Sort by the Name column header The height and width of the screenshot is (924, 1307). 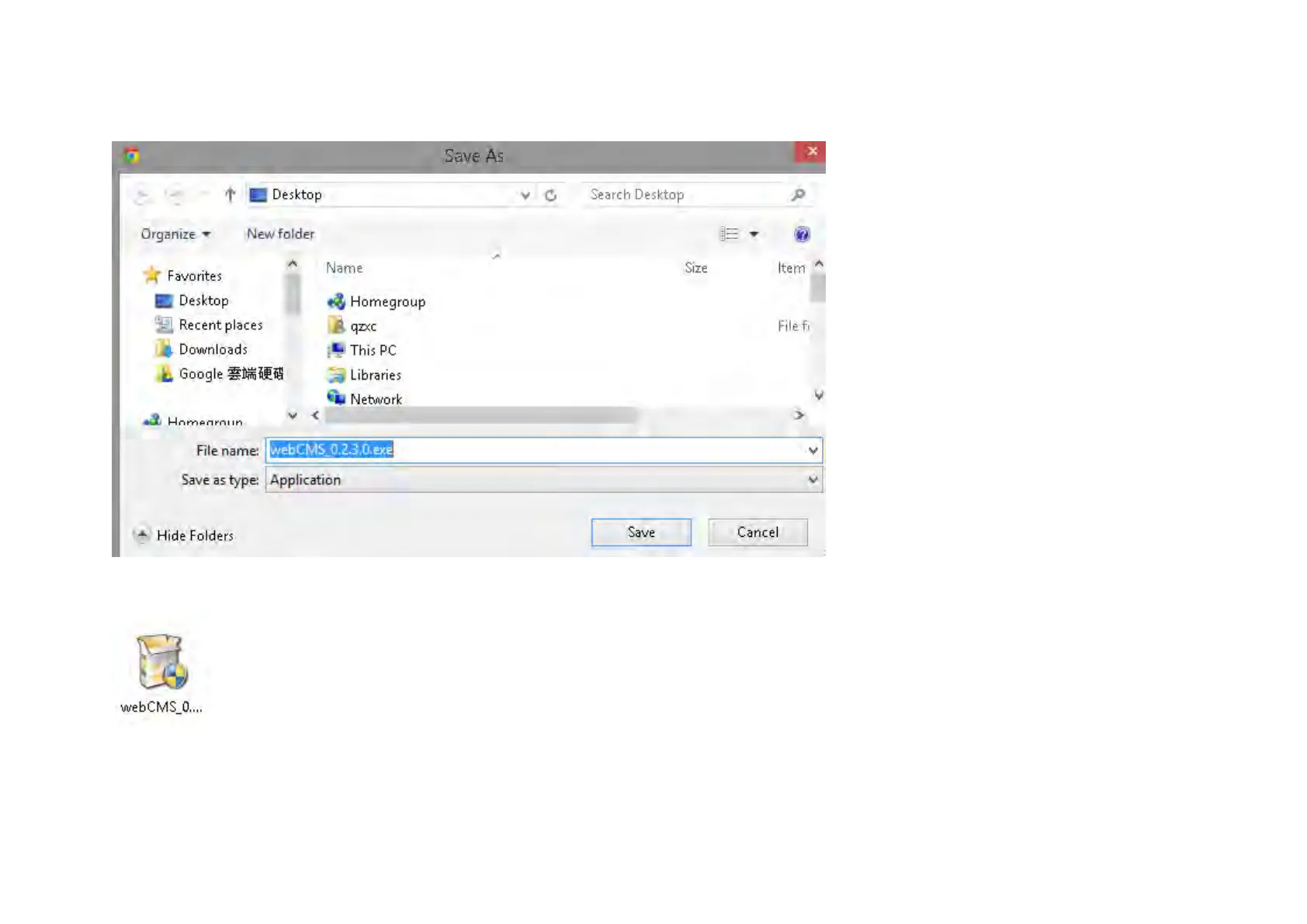[344, 268]
